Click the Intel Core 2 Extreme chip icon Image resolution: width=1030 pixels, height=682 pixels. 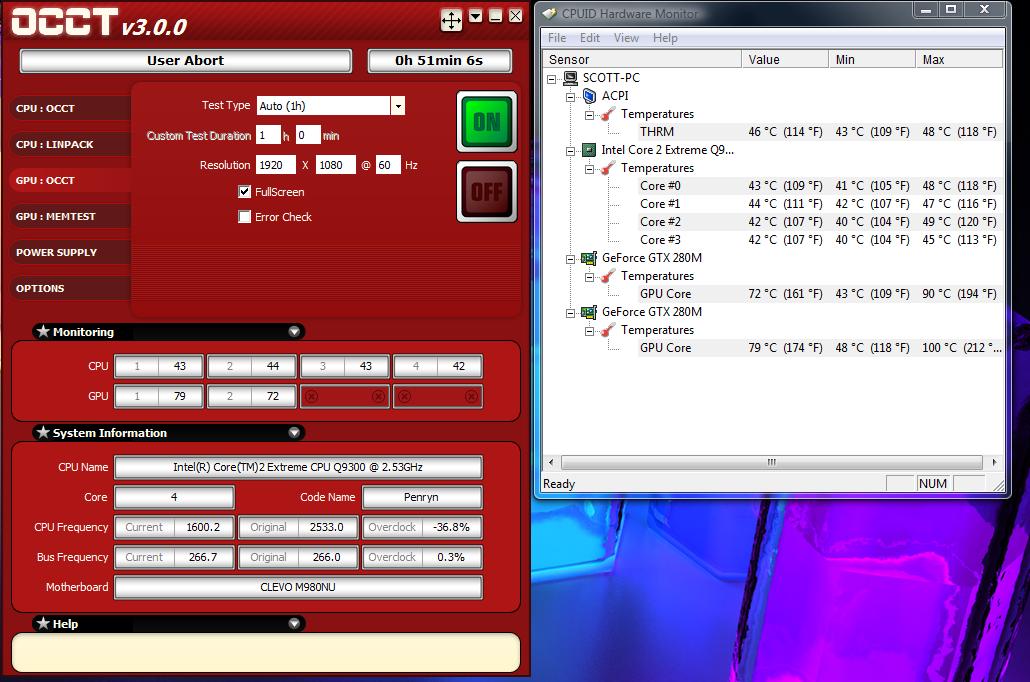tap(589, 150)
